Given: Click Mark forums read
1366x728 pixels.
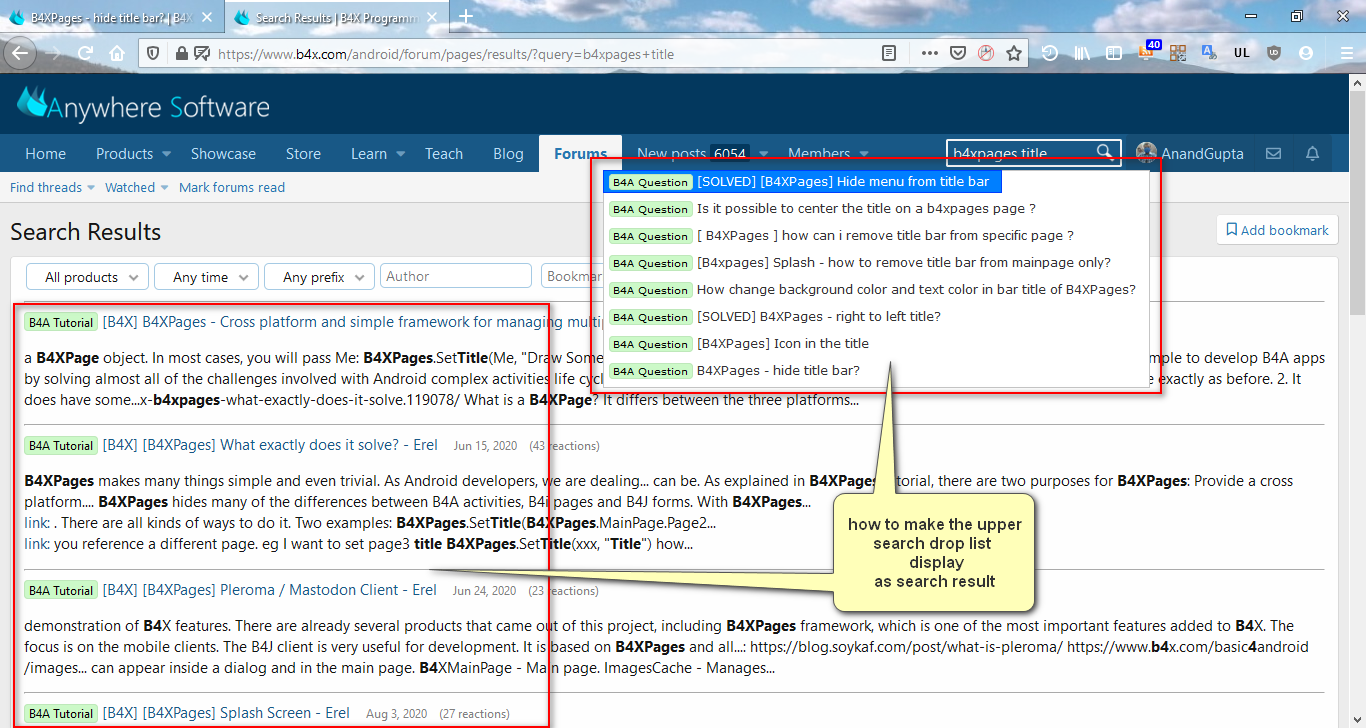Looking at the screenshot, I should (x=232, y=187).
